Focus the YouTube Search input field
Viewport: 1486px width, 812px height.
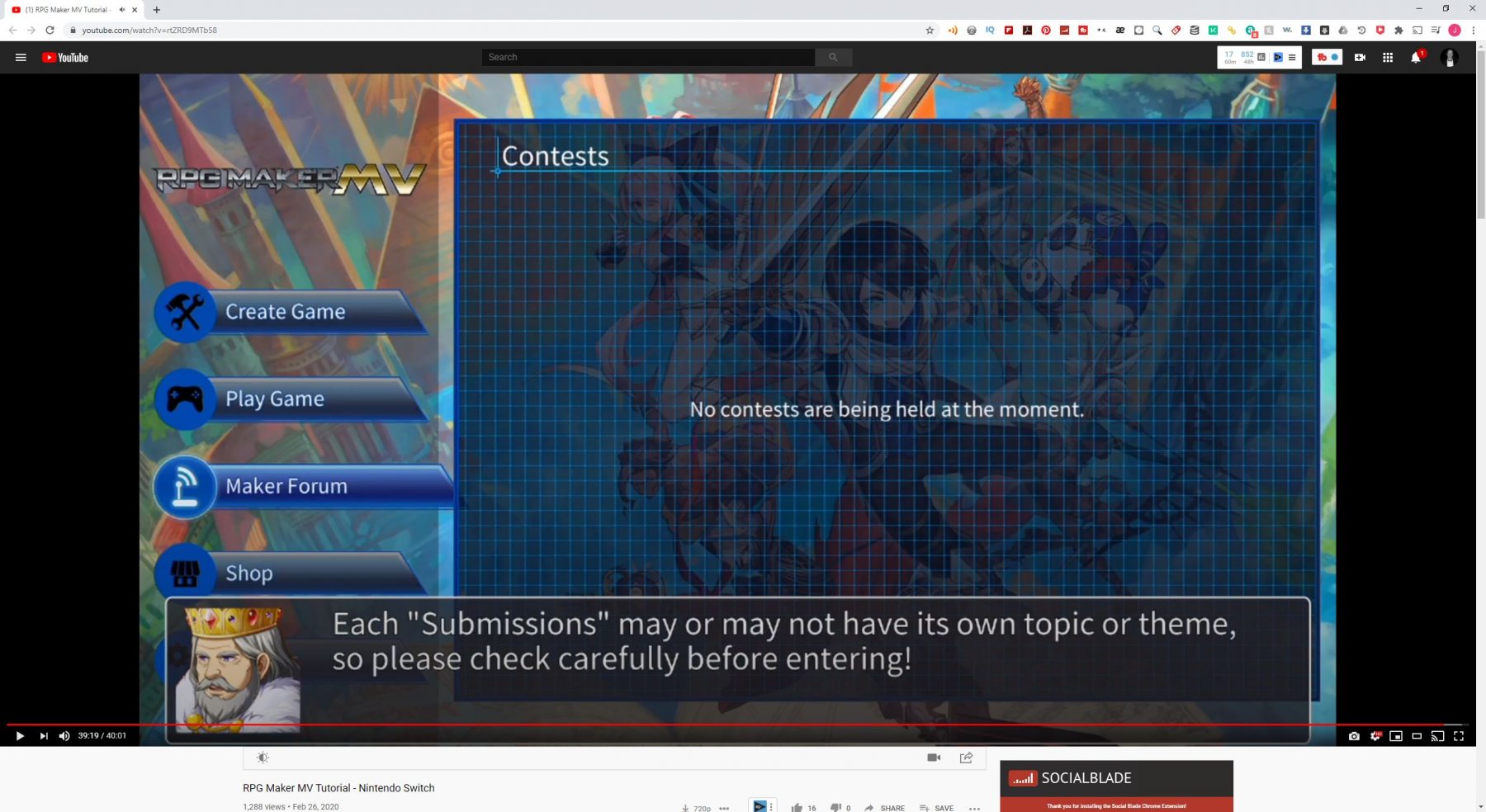648,57
